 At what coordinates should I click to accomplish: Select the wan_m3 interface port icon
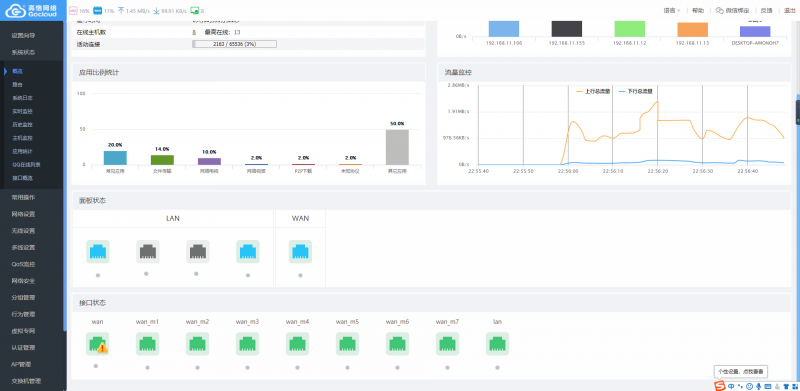[x=247, y=344]
